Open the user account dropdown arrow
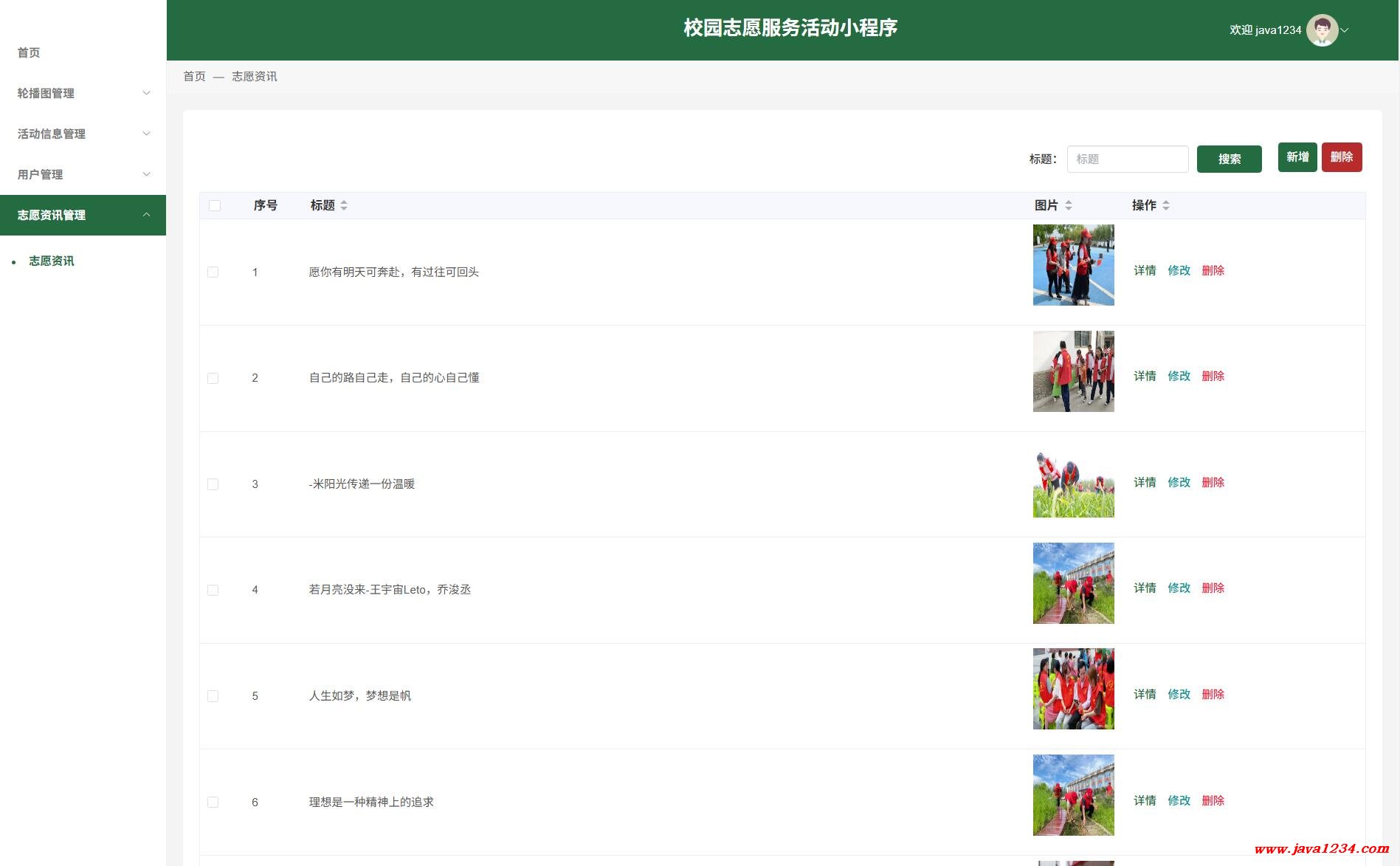Image resolution: width=1400 pixels, height=866 pixels. pyautogui.click(x=1345, y=30)
